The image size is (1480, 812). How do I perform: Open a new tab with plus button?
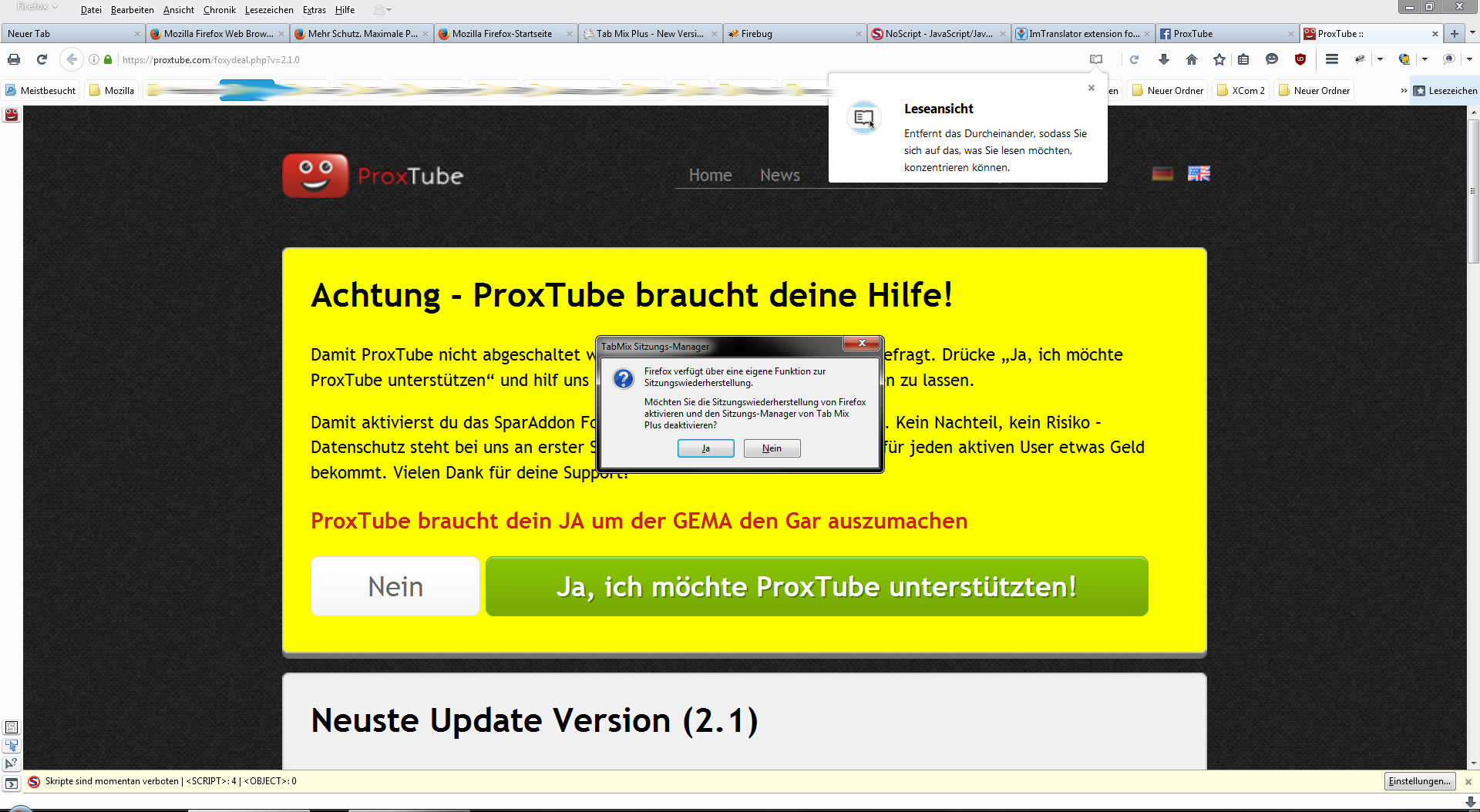click(1454, 34)
